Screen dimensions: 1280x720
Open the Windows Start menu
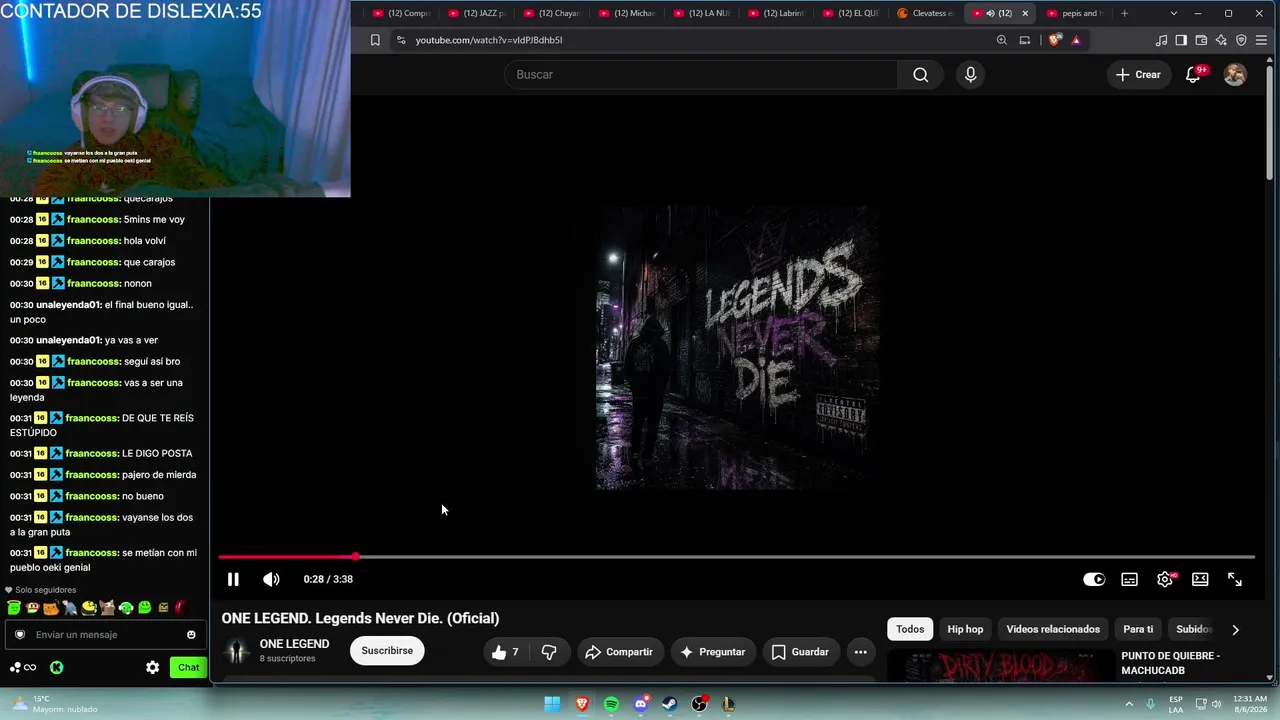click(552, 704)
